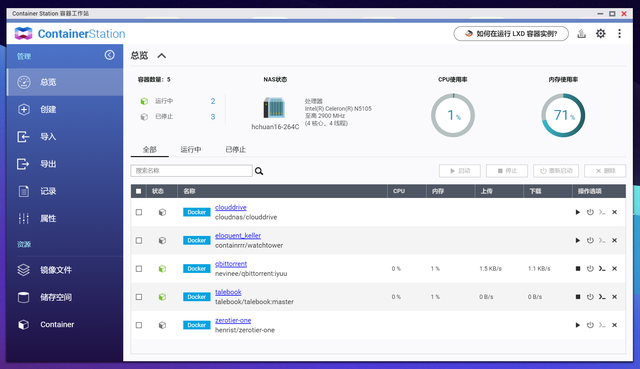
Task: Stop the qbittorrent container with stop icon
Action: pos(578,269)
